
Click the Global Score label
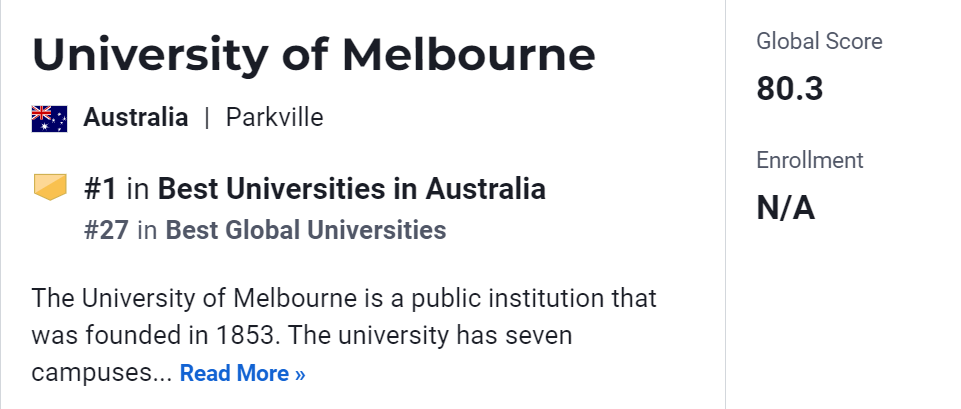point(819,42)
